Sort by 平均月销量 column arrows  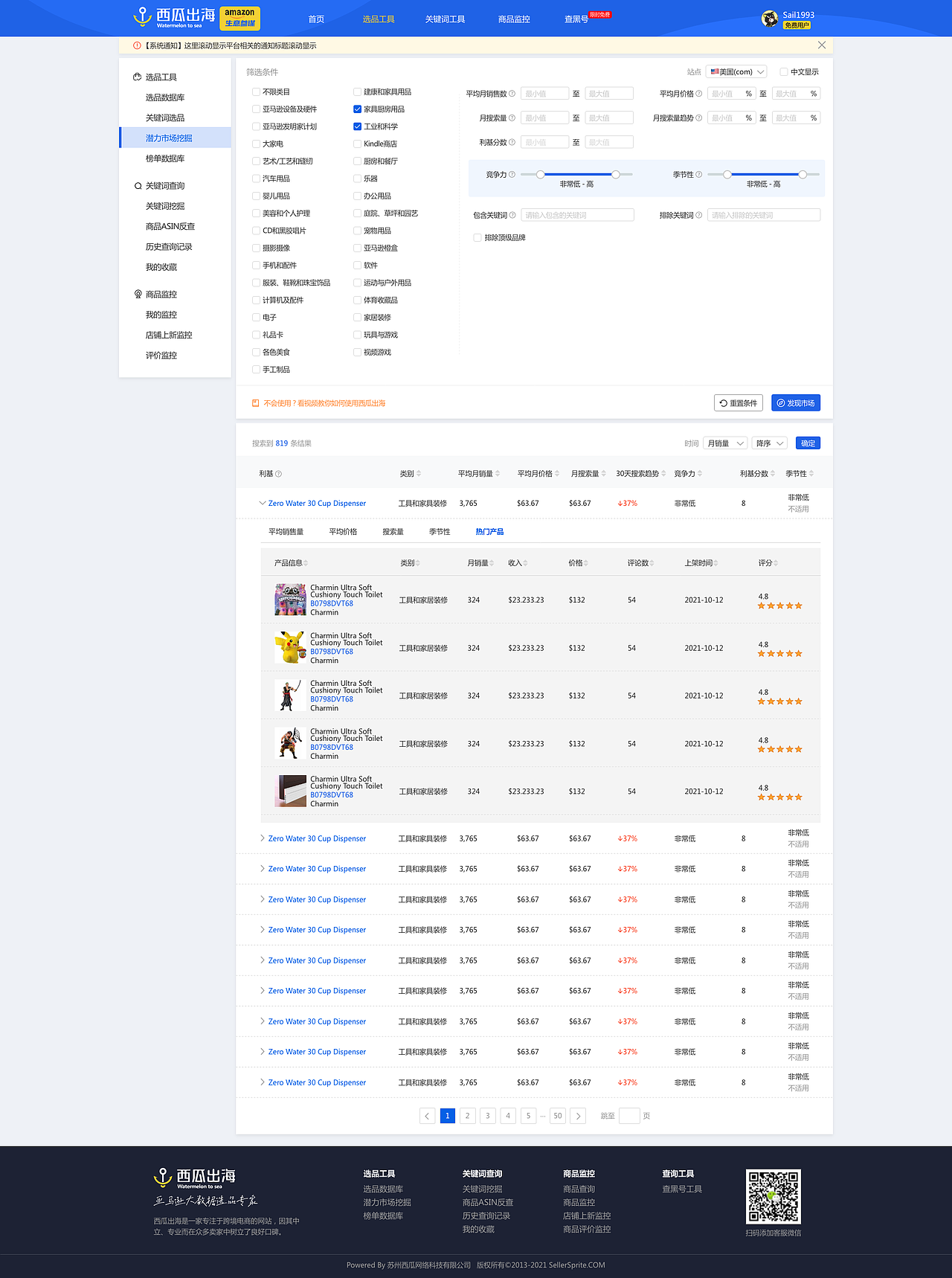click(x=498, y=474)
